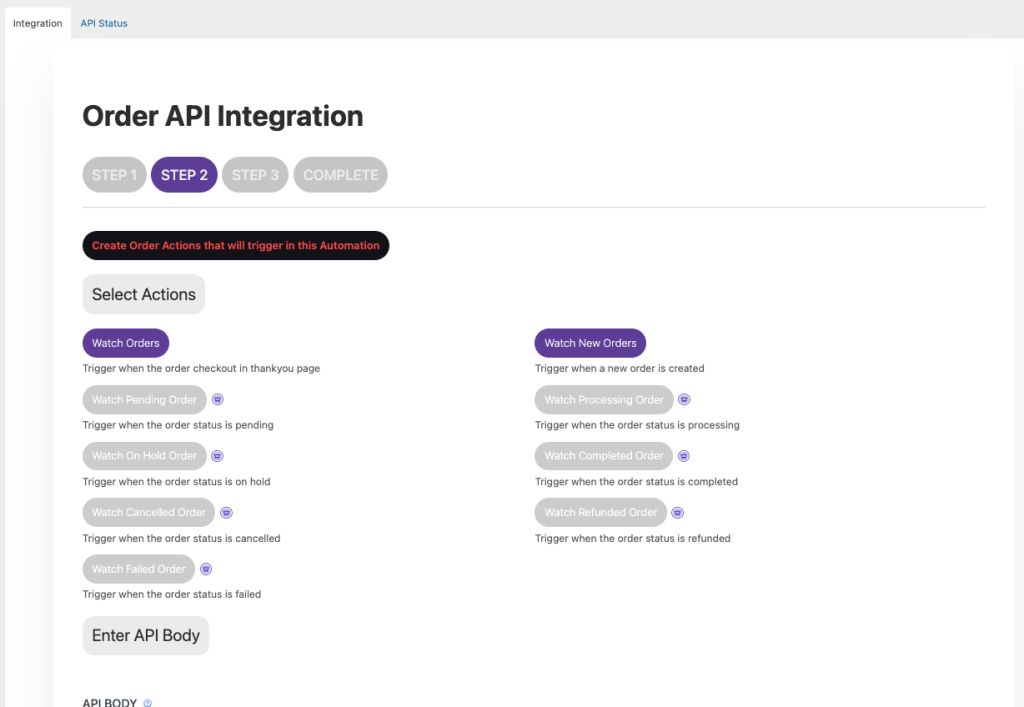Click the COMPLETE step button

click(340, 175)
